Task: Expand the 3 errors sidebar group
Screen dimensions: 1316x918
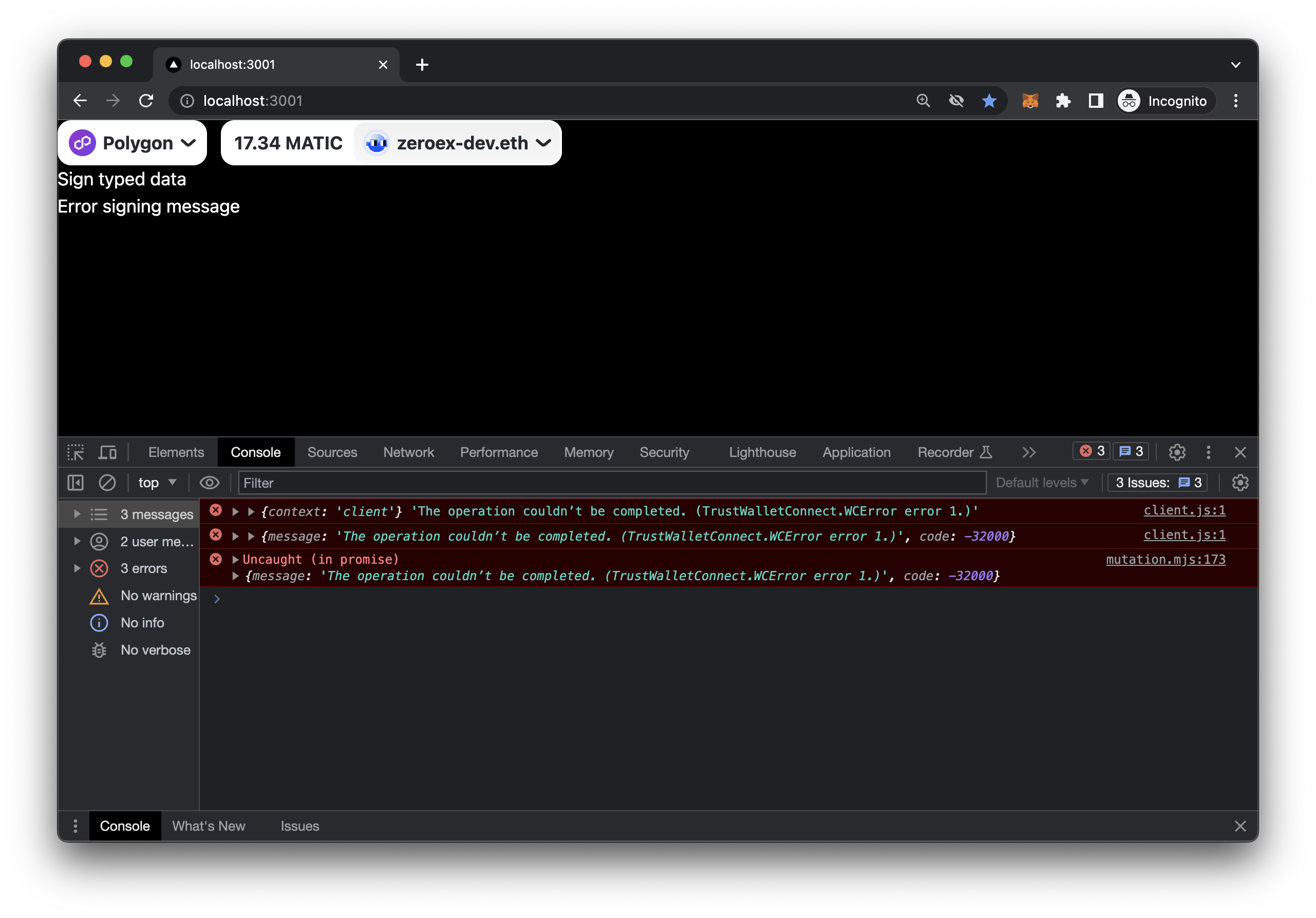Action: pyautogui.click(x=77, y=568)
